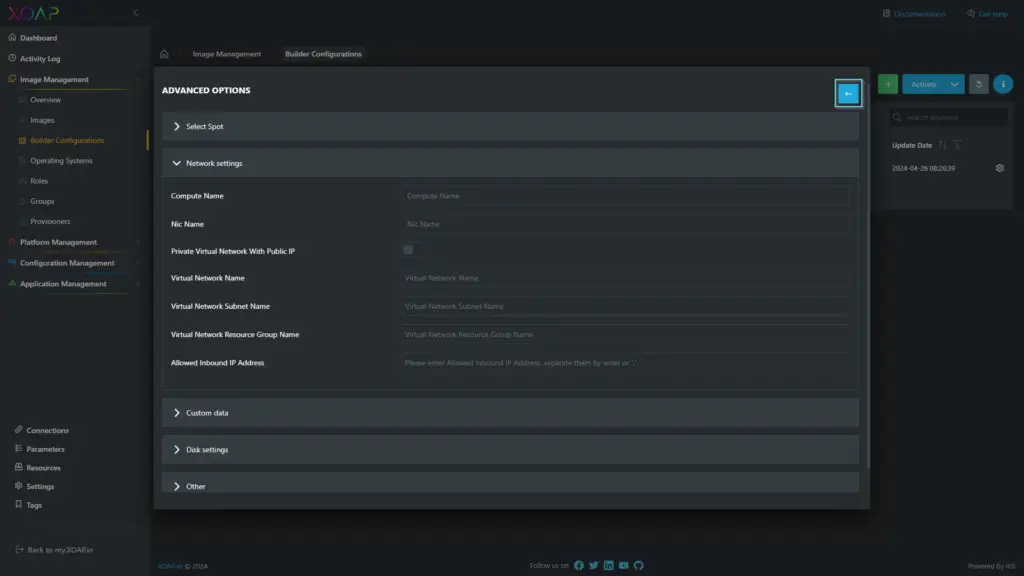Screen dimensions: 1024x576
Task: Open Provisioners in the sidebar
Action: point(50,221)
